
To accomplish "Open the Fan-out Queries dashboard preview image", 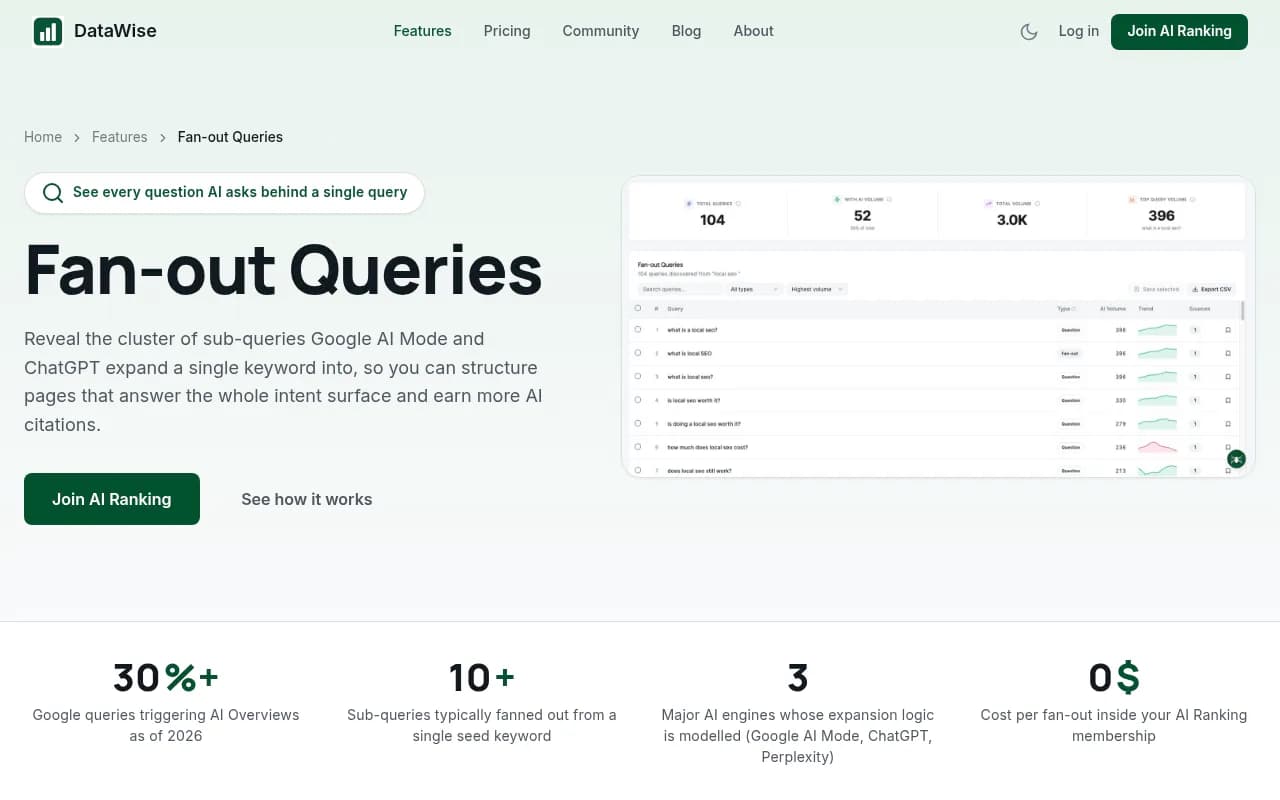I will point(938,327).
